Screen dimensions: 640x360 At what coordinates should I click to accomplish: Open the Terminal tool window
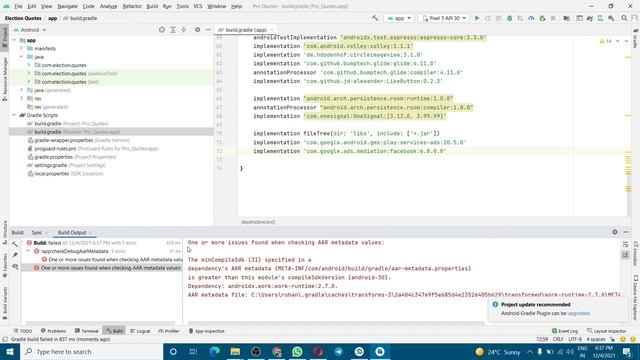coord(87,331)
